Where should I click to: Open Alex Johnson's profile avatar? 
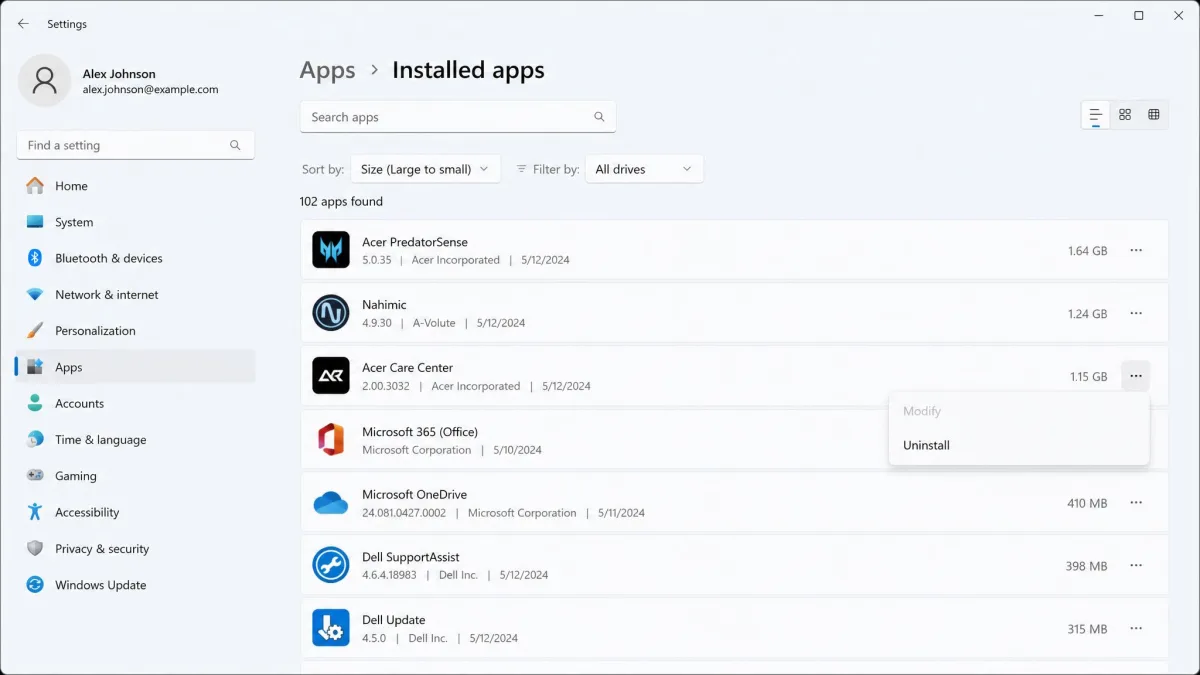pyautogui.click(x=44, y=81)
